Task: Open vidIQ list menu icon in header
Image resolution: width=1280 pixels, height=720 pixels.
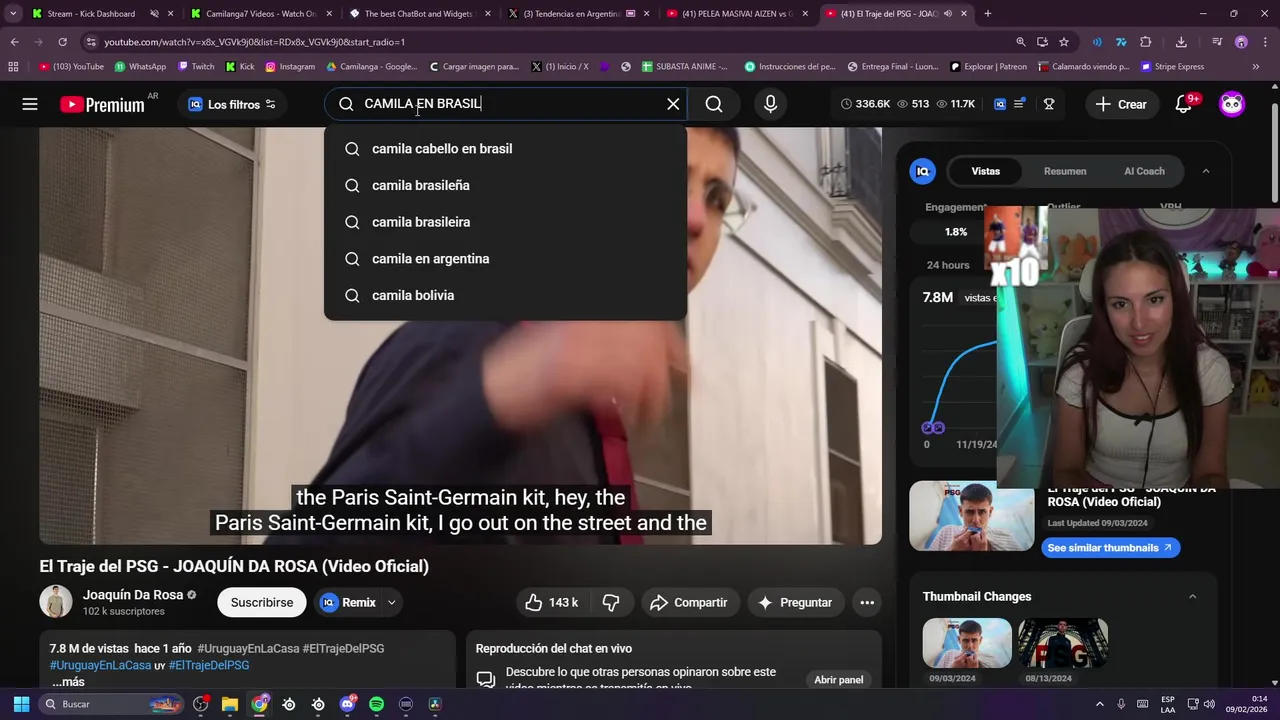Action: pyautogui.click(x=1019, y=104)
